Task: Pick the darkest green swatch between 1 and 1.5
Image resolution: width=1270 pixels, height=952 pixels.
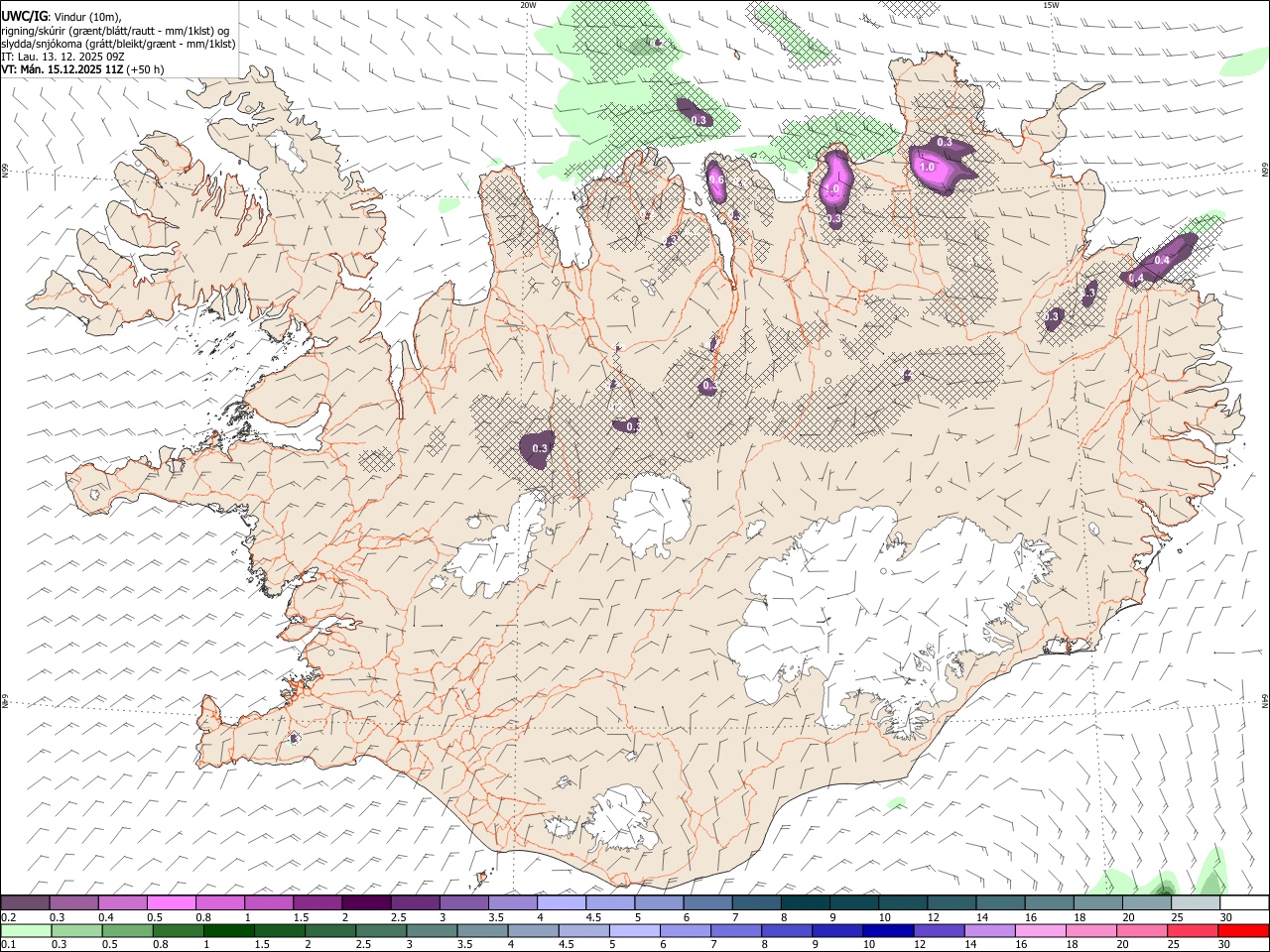Action: tap(229, 930)
